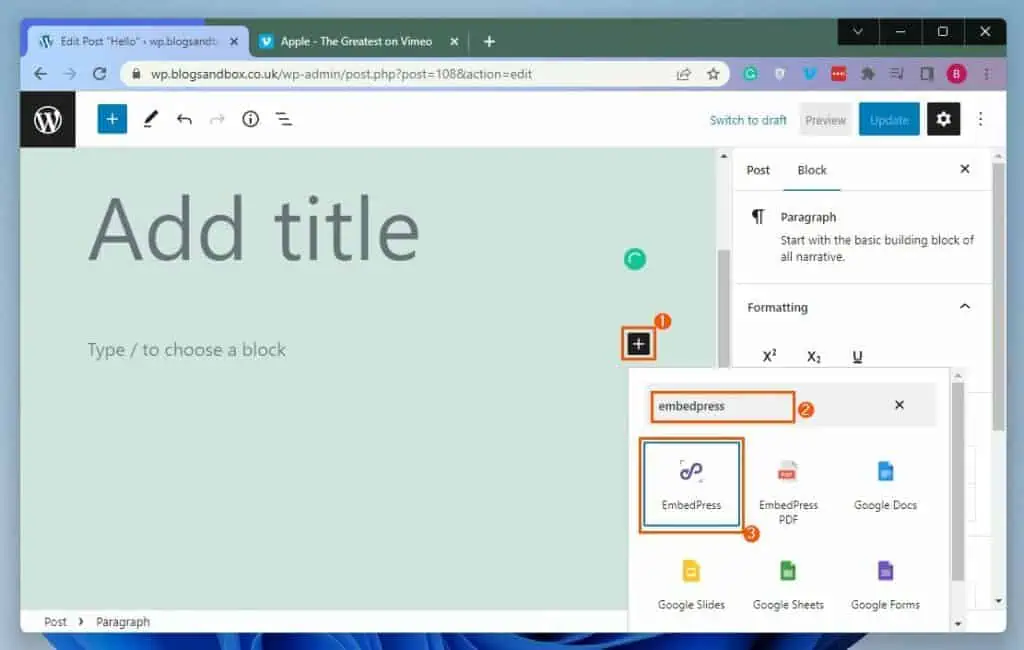Open the editor options three-dot menu
The image size is (1024, 650).
pos(981,119)
